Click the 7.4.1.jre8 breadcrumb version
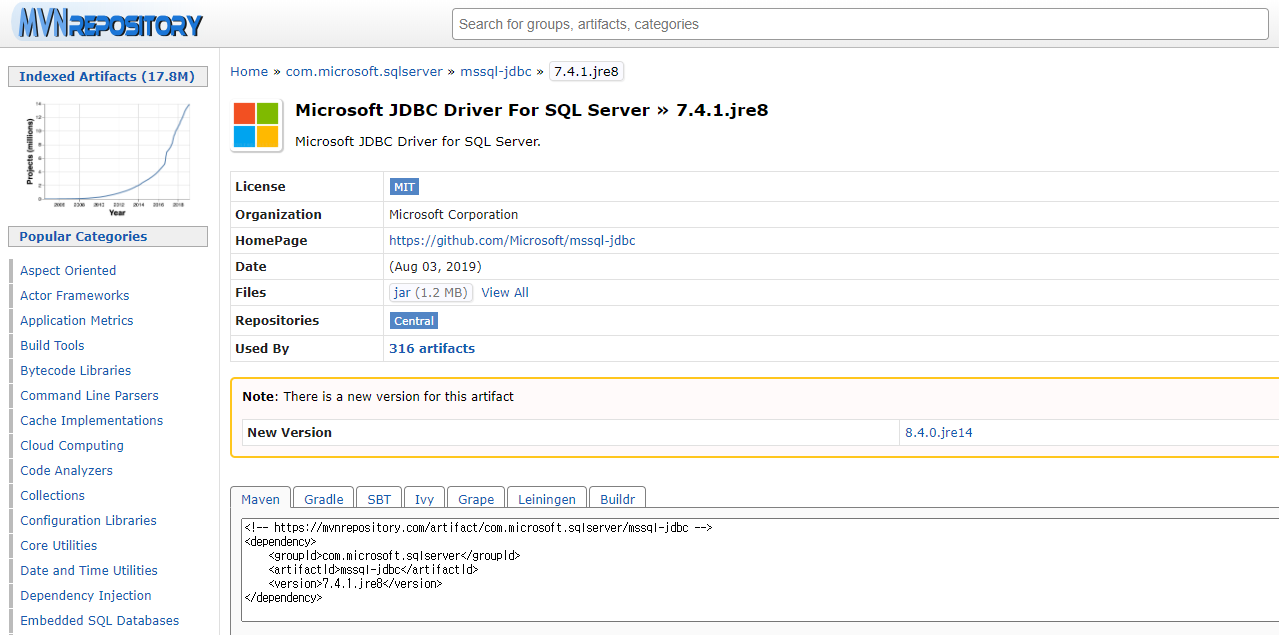The image size is (1279, 635). [587, 72]
